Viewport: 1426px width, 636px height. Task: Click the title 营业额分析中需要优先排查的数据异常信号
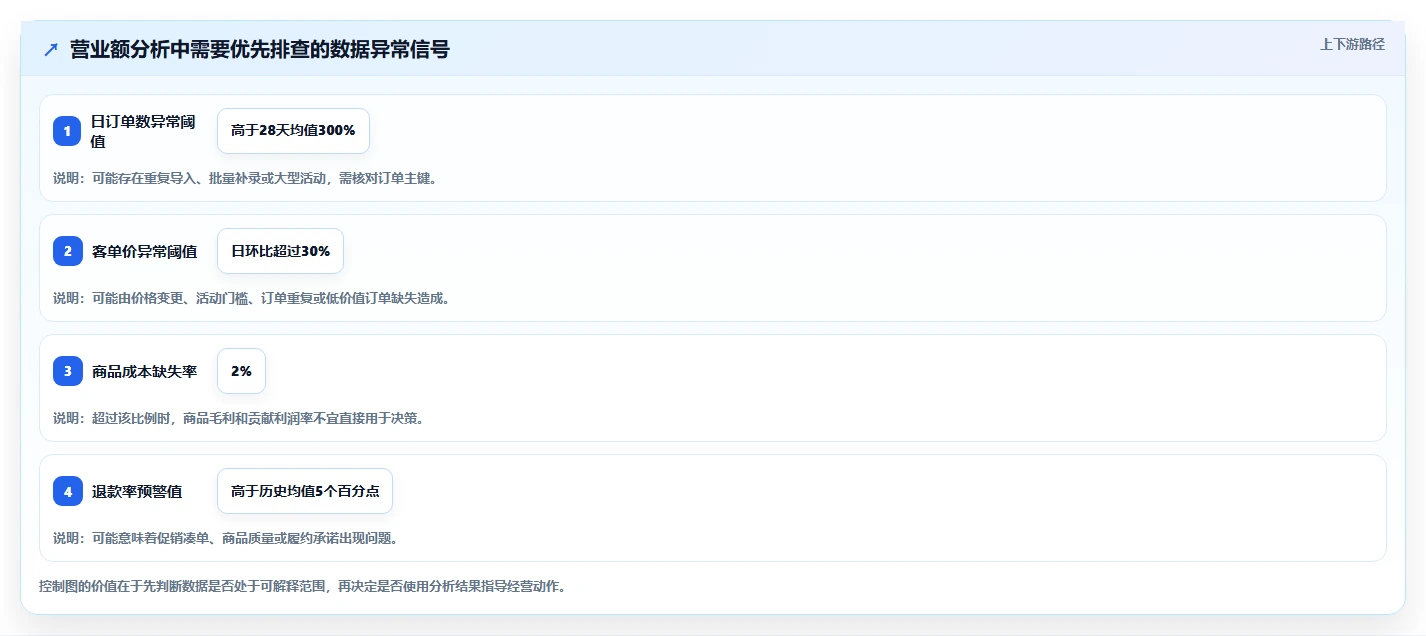click(x=260, y=49)
